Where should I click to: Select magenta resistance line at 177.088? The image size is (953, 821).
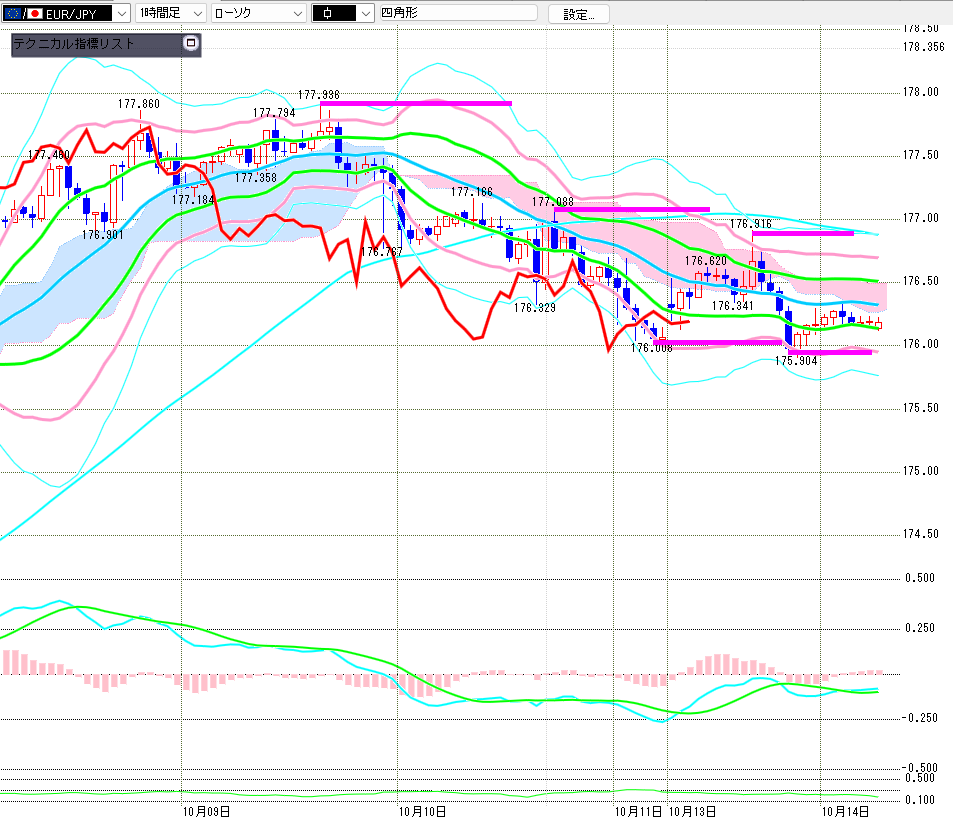pyautogui.click(x=630, y=209)
